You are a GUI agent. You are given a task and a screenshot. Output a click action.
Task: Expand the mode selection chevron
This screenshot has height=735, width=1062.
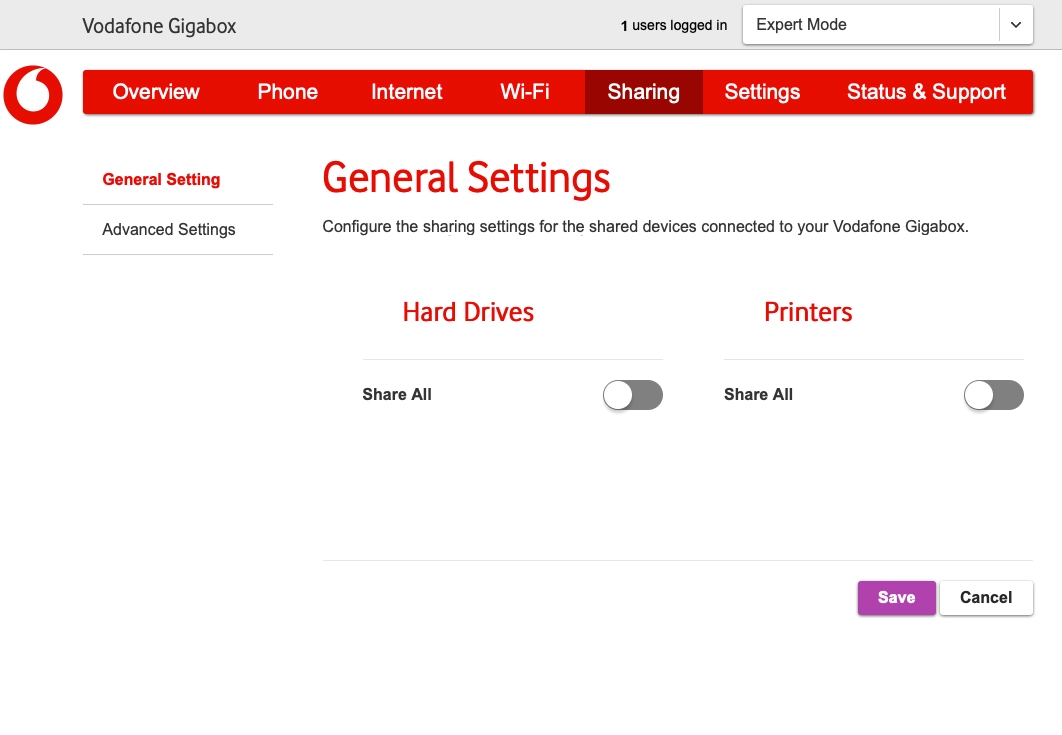point(1015,24)
